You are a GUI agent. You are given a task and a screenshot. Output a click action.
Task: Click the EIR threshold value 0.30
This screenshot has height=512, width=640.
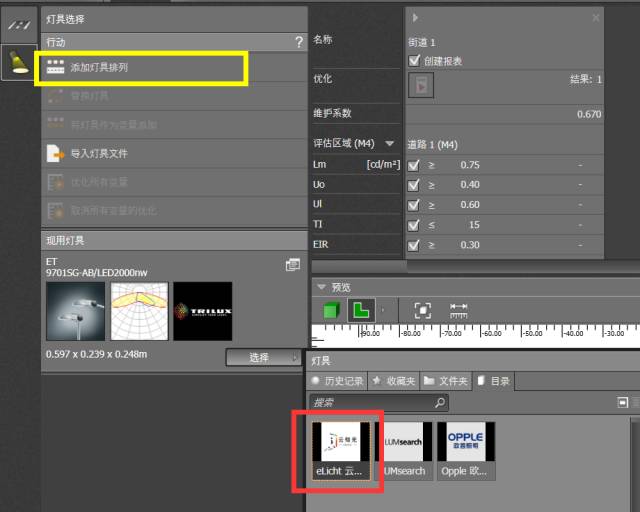click(470, 245)
